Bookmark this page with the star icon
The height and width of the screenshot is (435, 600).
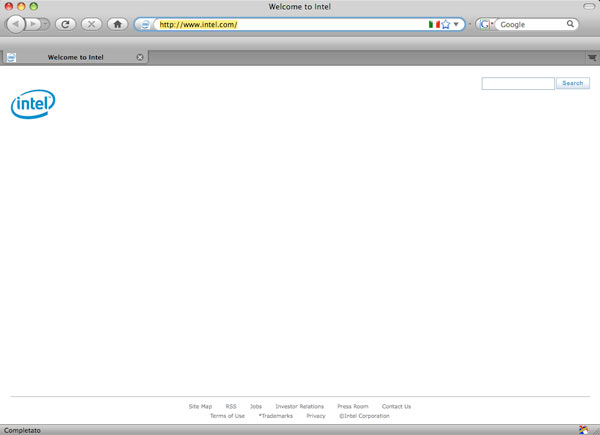click(446, 24)
